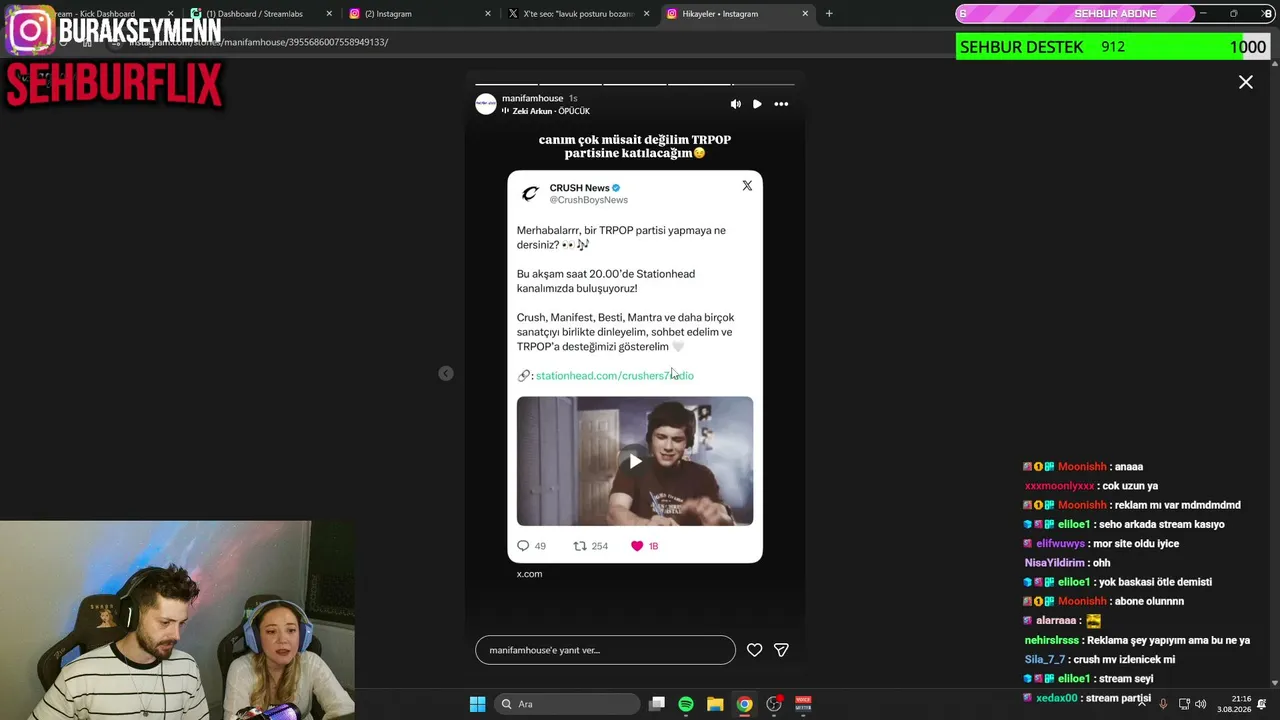Play the paused Instagram story
1280x720 pixels.
757,104
